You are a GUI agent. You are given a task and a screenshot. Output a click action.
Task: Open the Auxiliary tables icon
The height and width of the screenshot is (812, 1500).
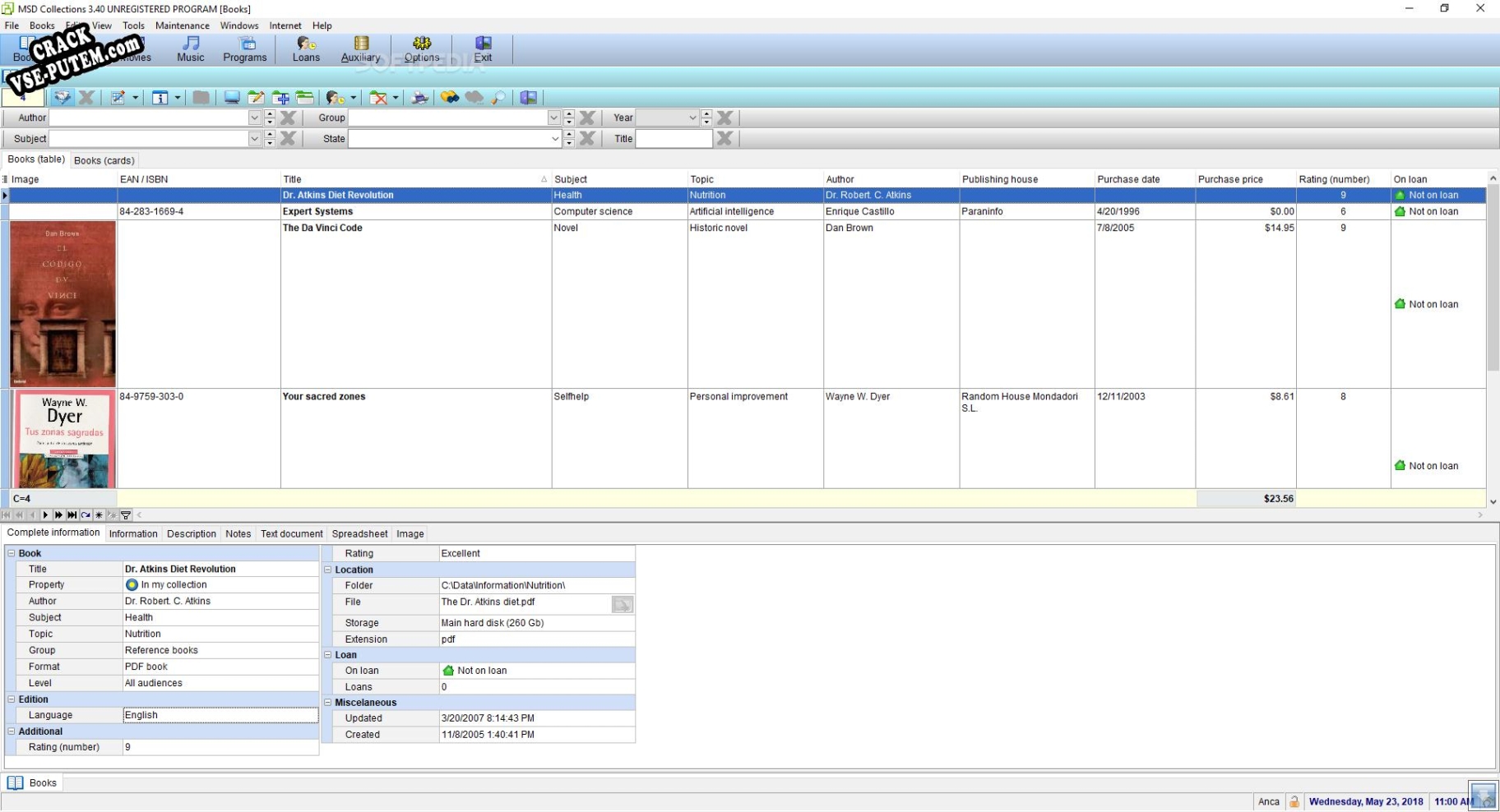(x=360, y=48)
